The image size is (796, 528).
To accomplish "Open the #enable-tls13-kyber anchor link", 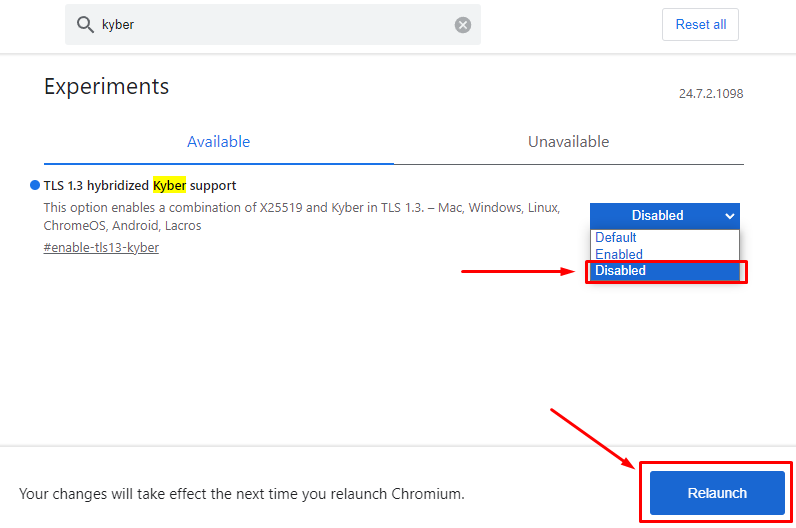I will [101, 248].
